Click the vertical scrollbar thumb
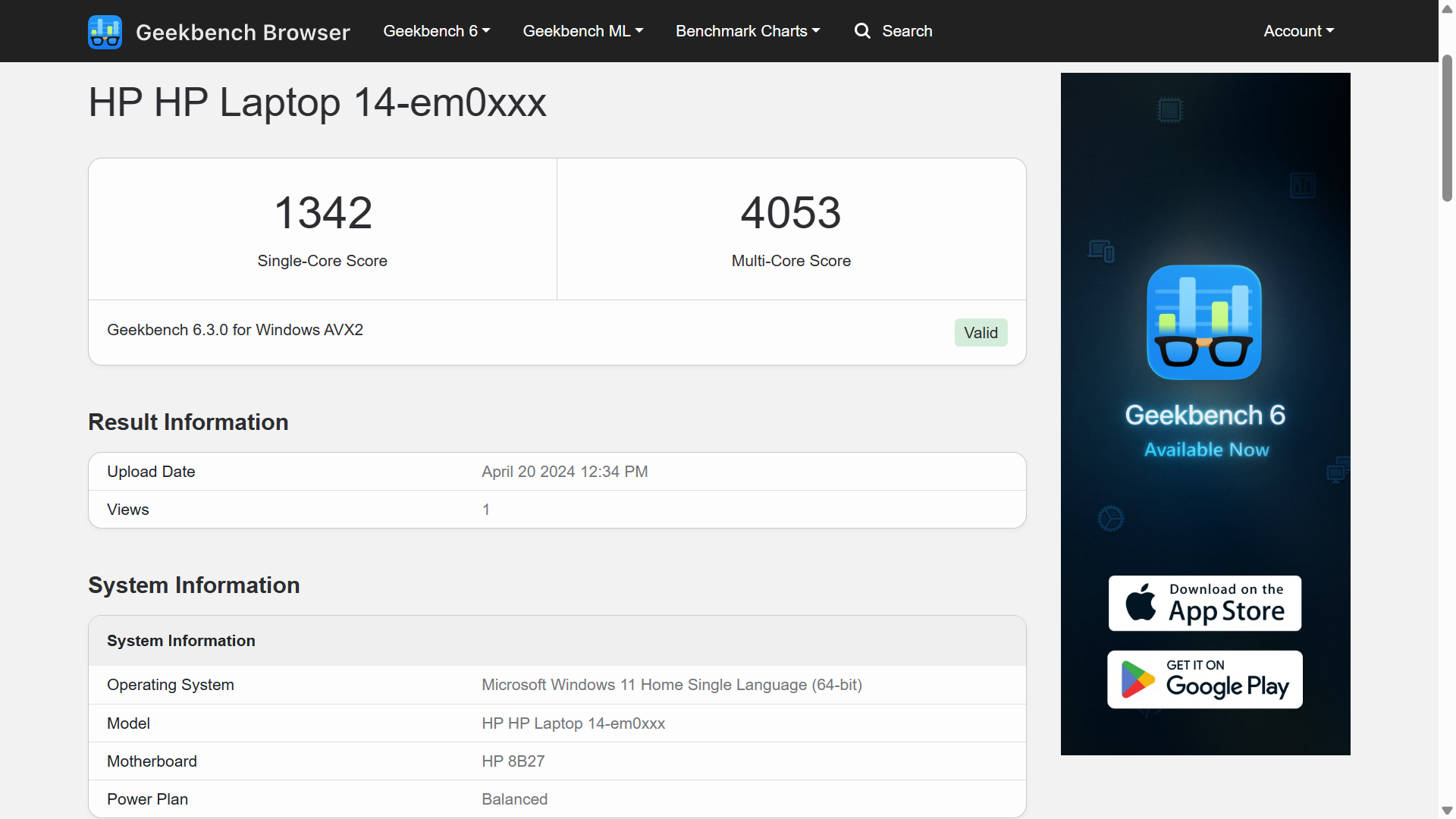Image resolution: width=1456 pixels, height=819 pixels. pyautogui.click(x=1447, y=127)
